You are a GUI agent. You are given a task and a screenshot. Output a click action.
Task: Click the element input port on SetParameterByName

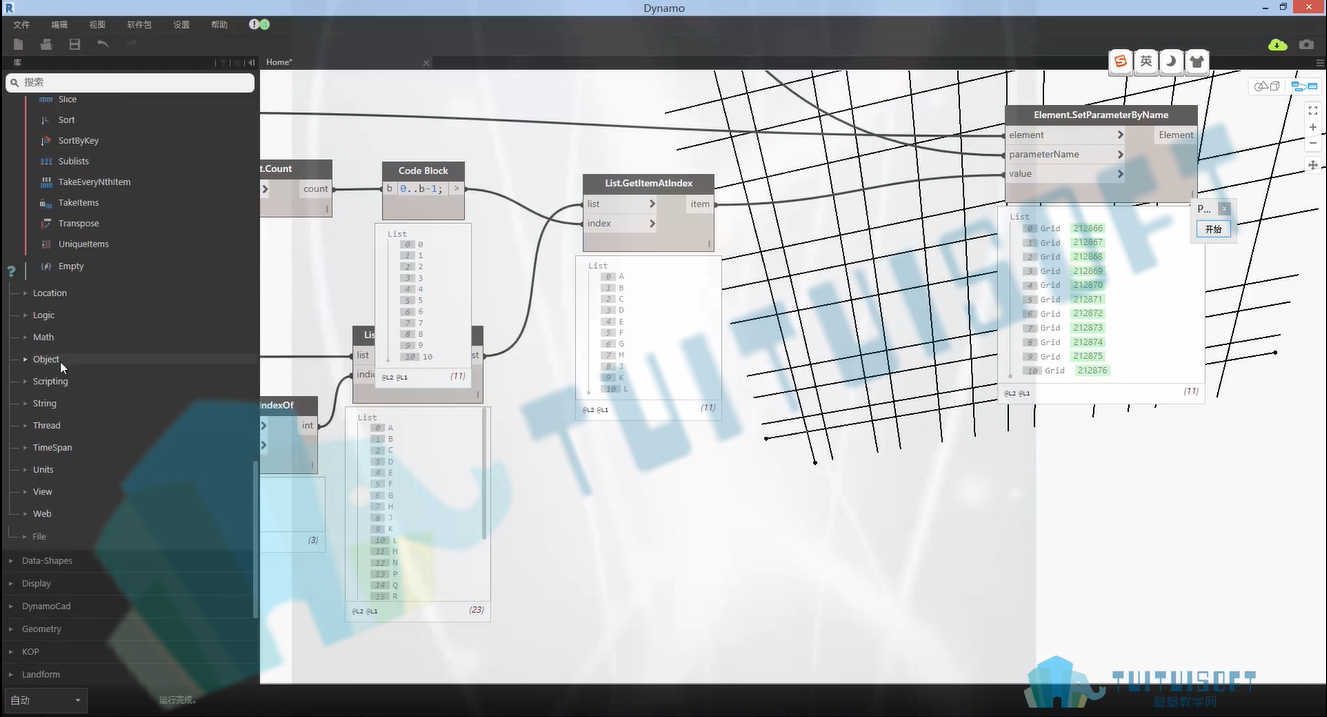pos(1065,135)
